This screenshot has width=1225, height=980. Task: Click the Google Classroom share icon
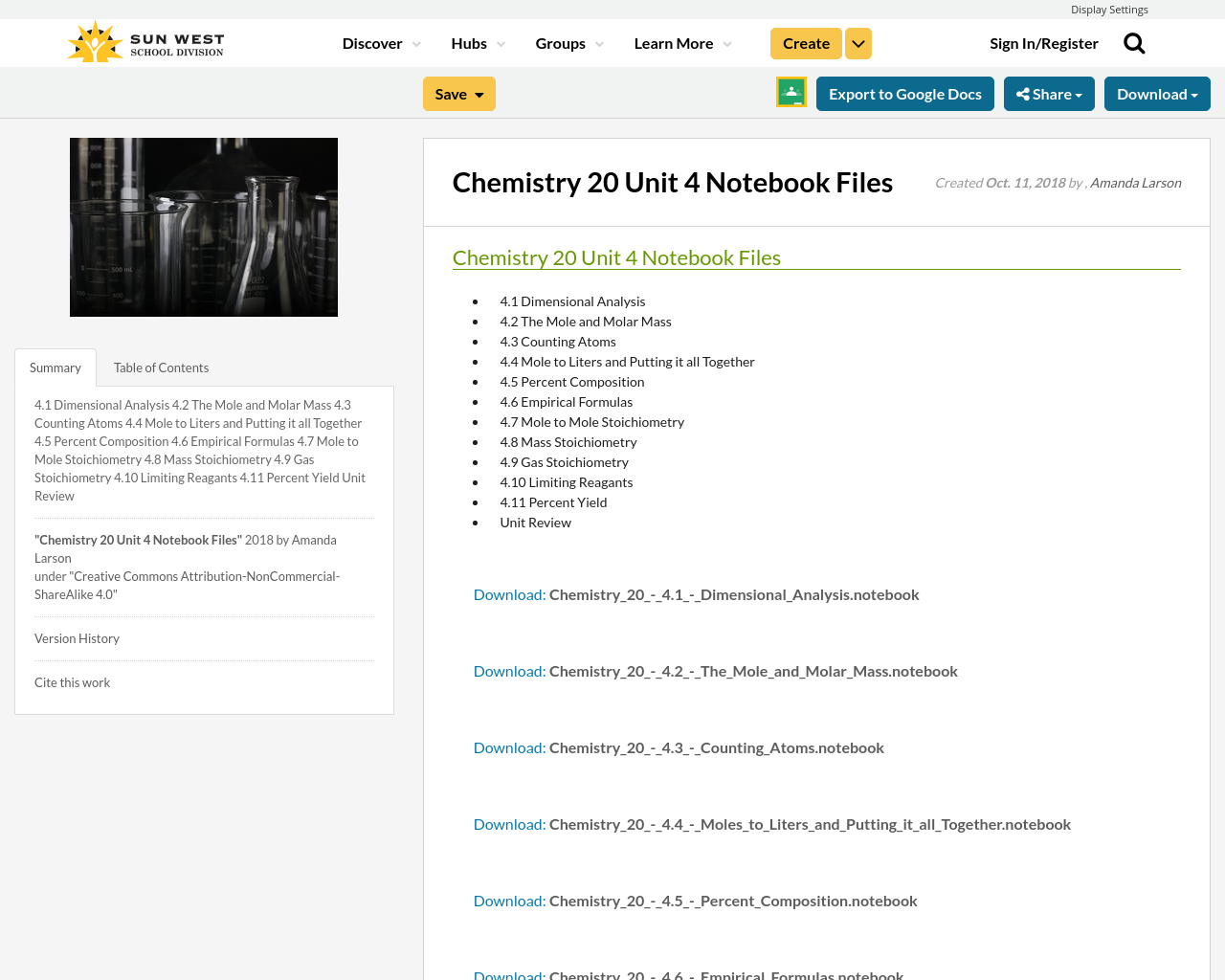pyautogui.click(x=791, y=93)
